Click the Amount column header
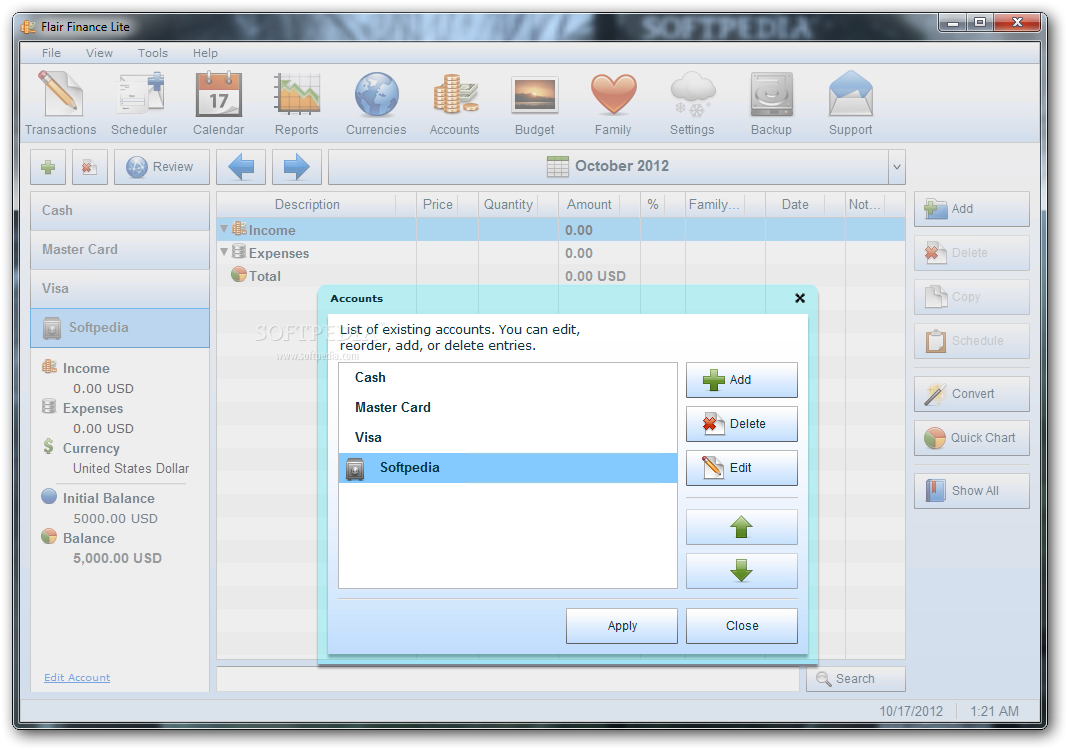This screenshot has height=750, width=1068. tap(599, 204)
